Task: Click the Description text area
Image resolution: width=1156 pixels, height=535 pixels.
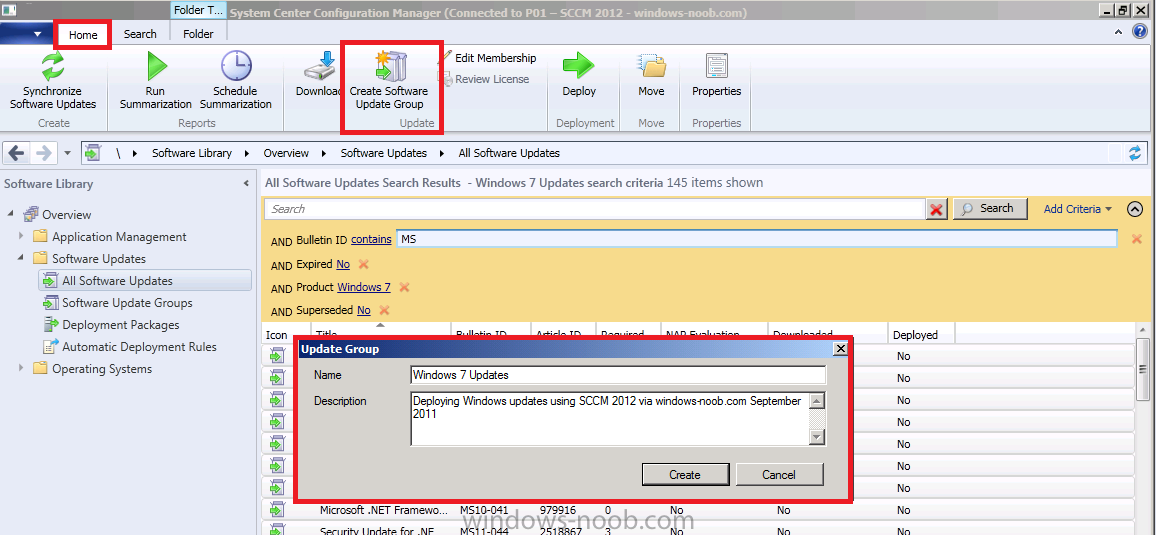Action: [x=610, y=419]
